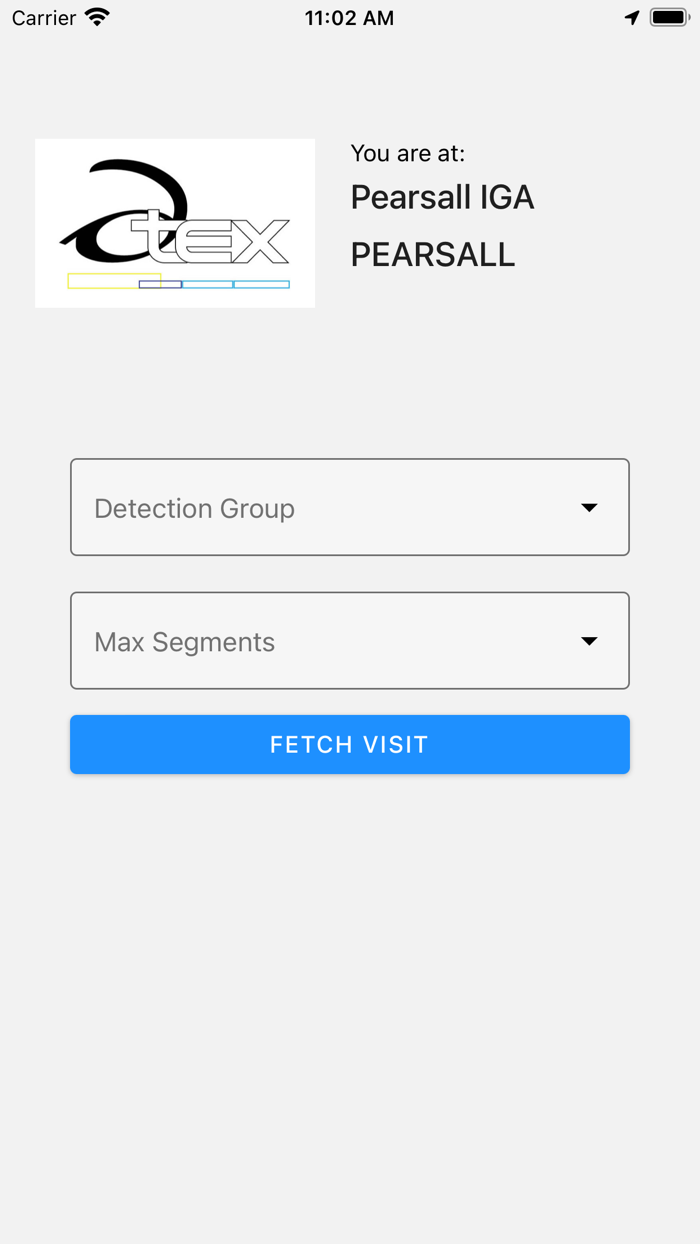Tap the location arrow status icon

(632, 17)
